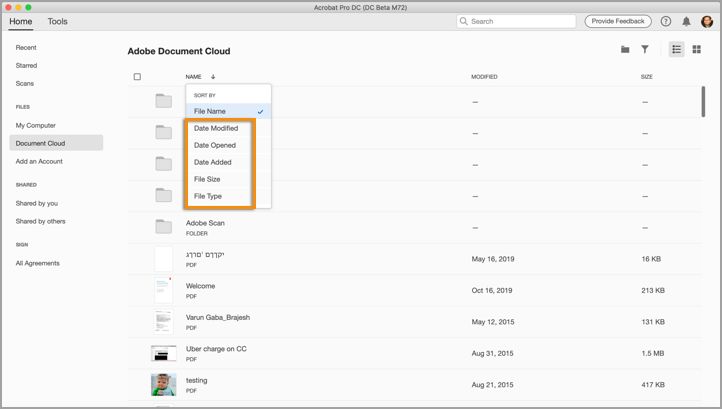Image resolution: width=722 pixels, height=409 pixels.
Task: Click the 16 KB PDF blank thumbnail
Action: (x=163, y=259)
